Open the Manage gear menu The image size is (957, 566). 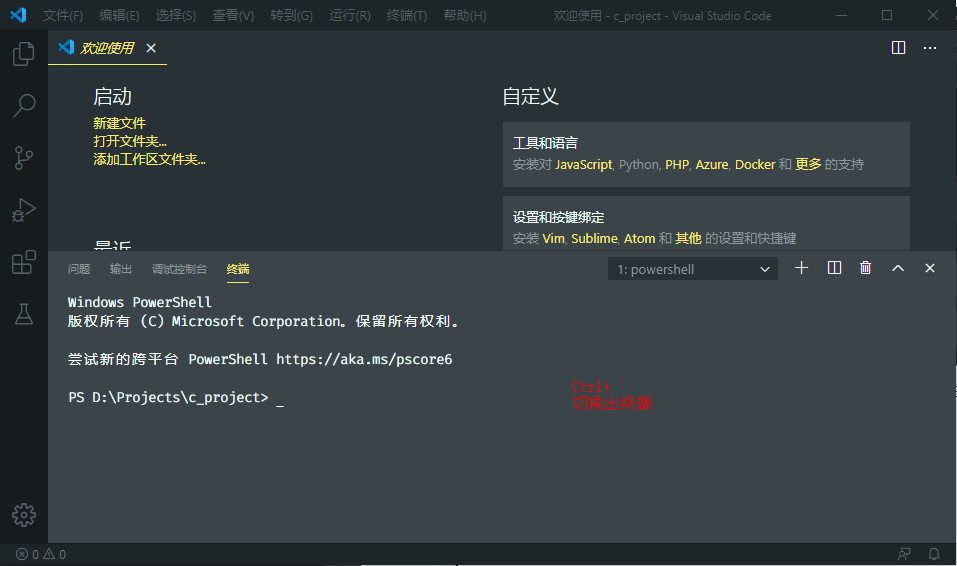(x=24, y=515)
